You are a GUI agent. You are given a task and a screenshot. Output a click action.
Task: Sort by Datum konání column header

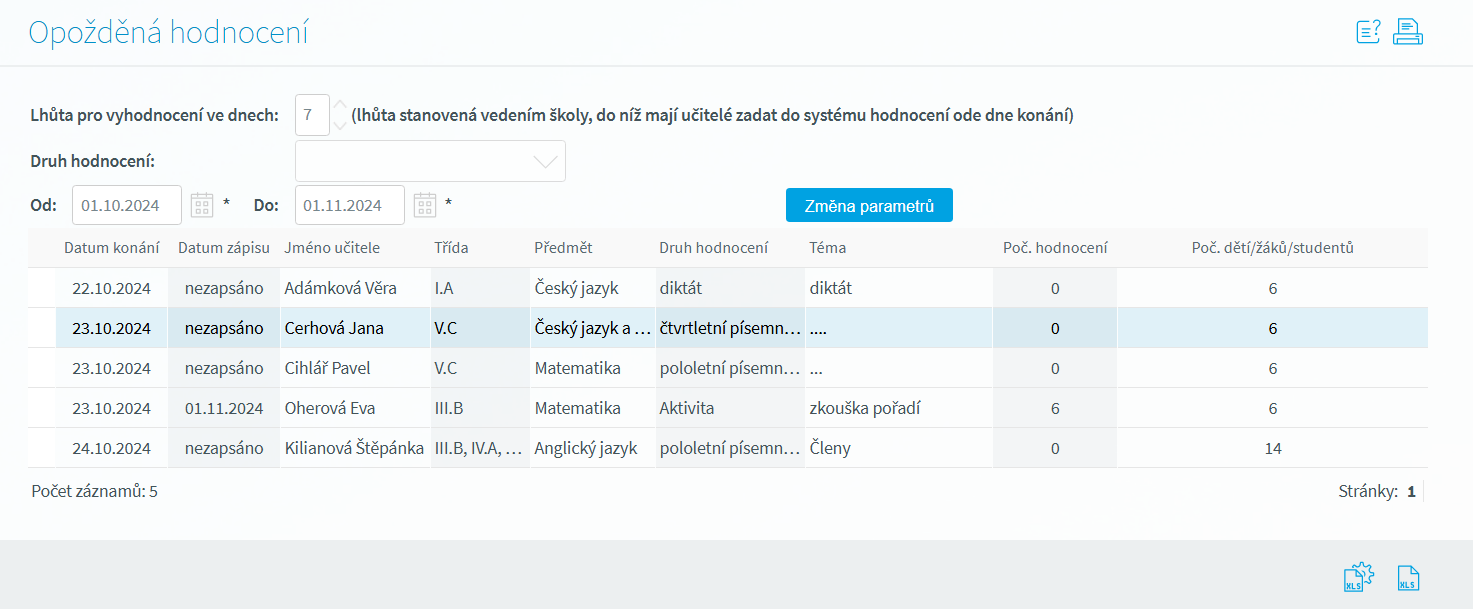pyautogui.click(x=111, y=248)
